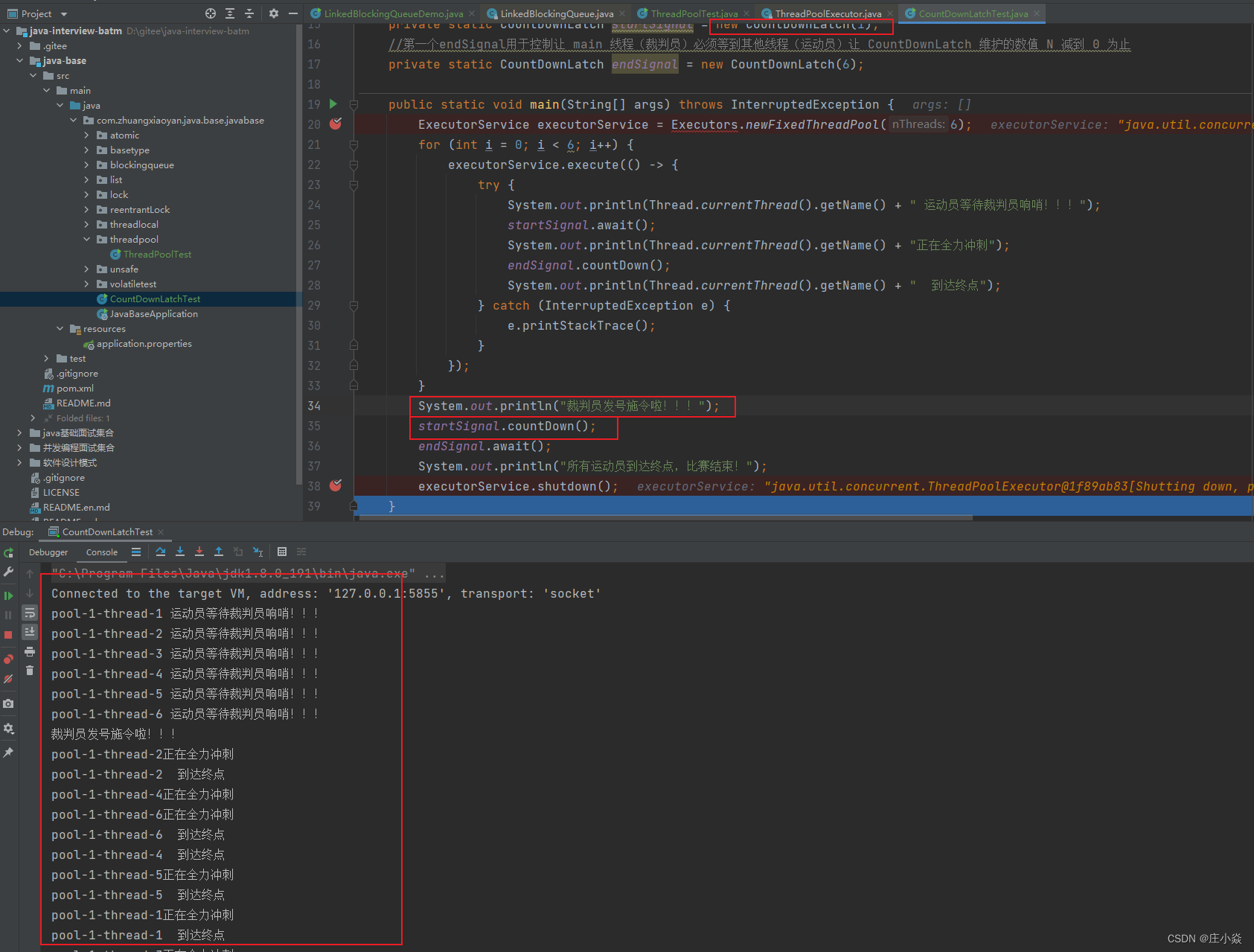Hide the Project panel with minimize icon
Screen dimensions: 1254x952
293,13
